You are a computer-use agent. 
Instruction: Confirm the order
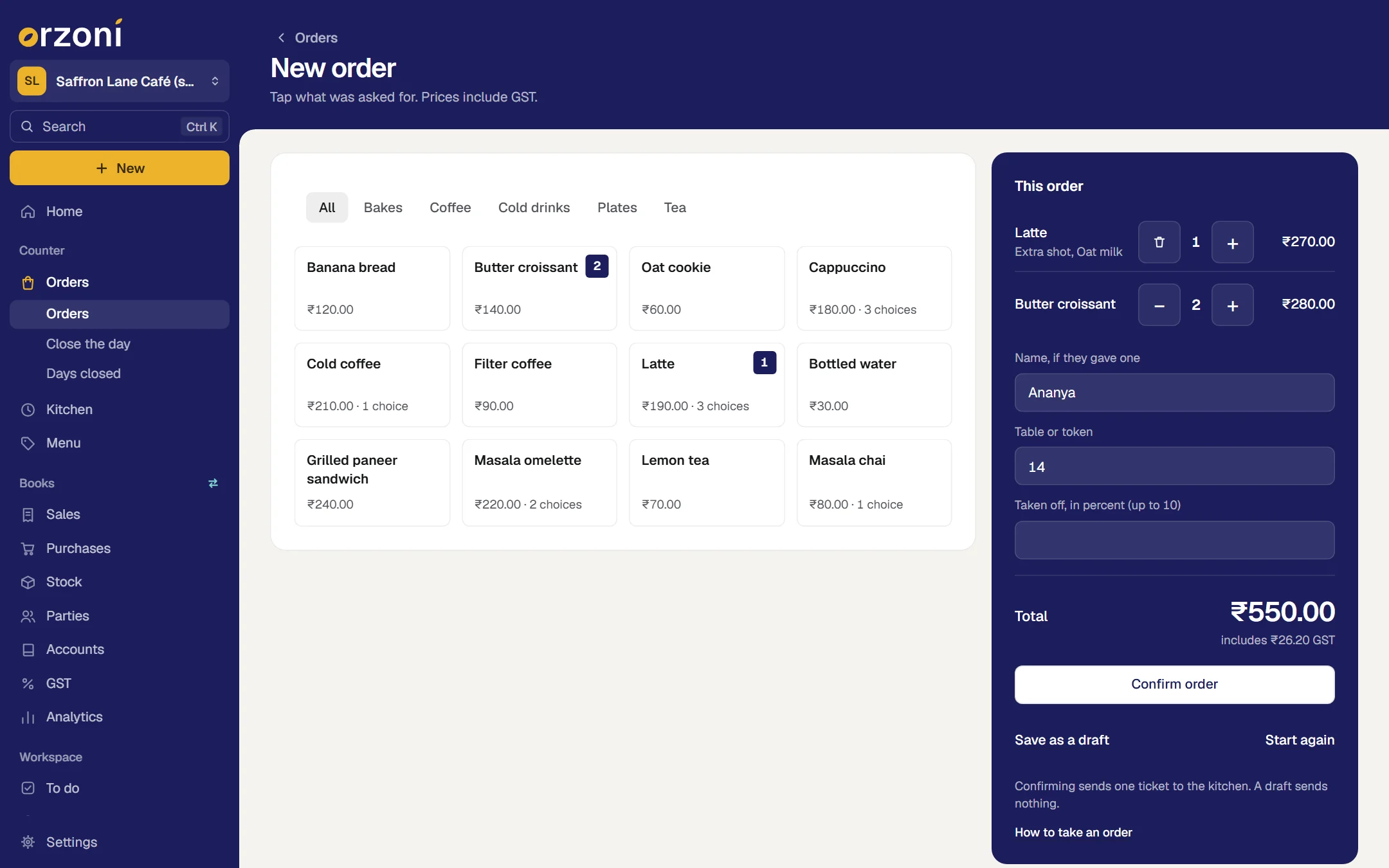point(1174,684)
